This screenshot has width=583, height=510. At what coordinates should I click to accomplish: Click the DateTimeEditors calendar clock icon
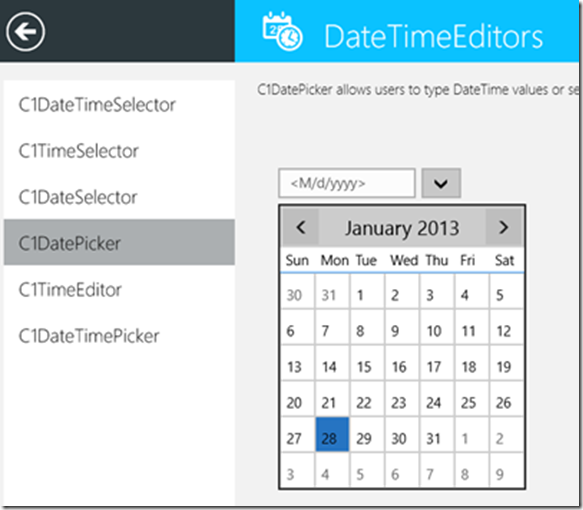pos(282,31)
